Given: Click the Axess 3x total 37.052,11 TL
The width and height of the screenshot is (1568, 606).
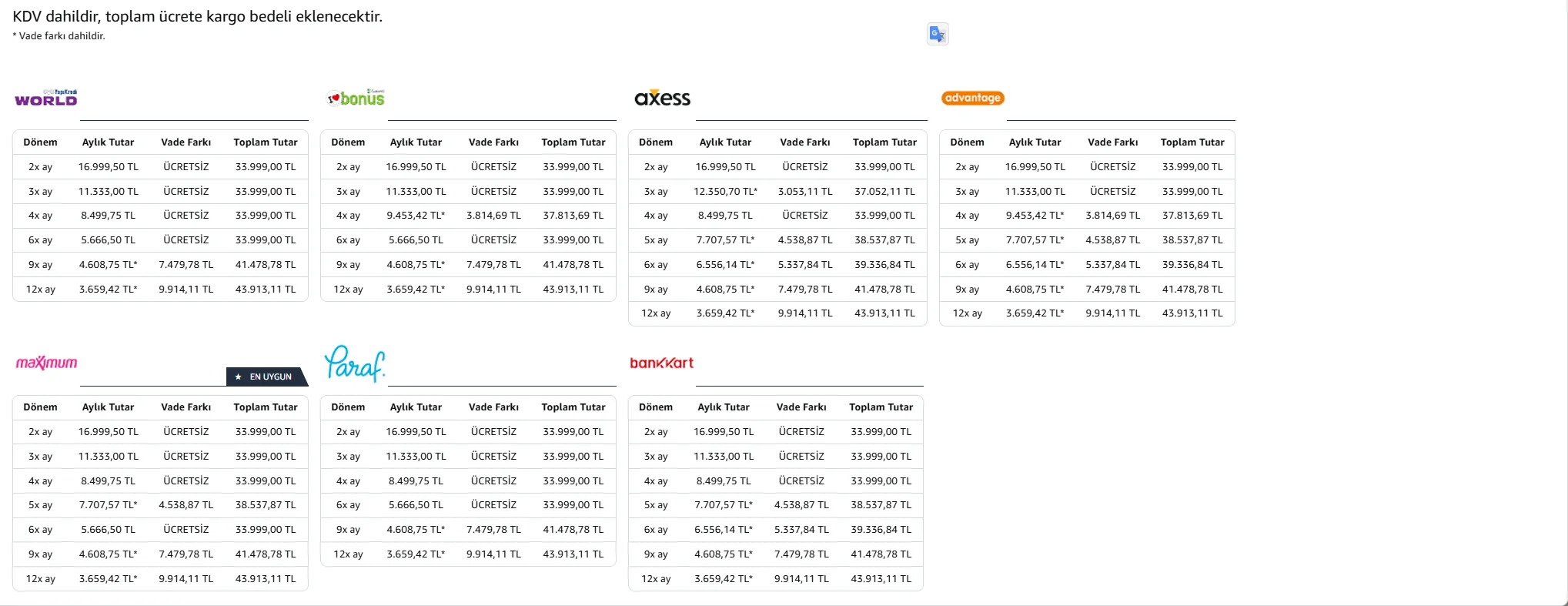Looking at the screenshot, I should pyautogui.click(x=884, y=191).
